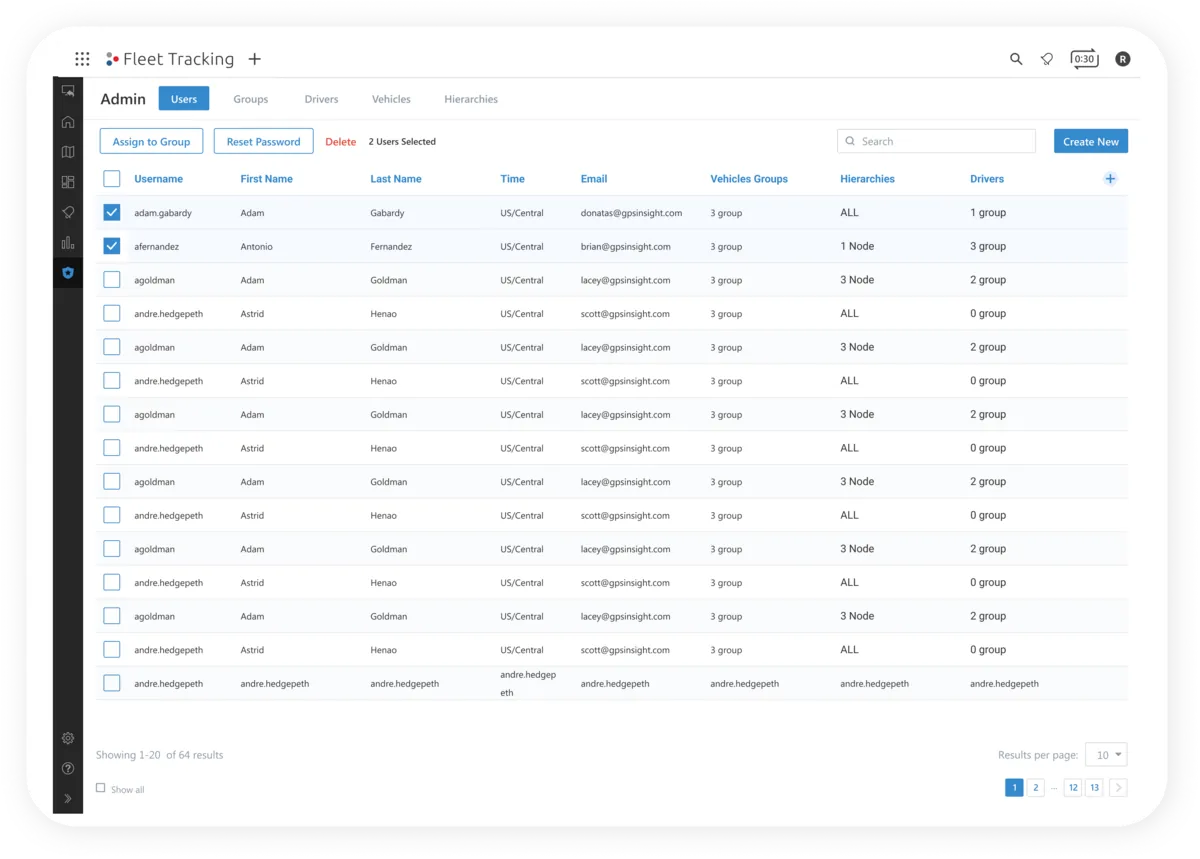The width and height of the screenshot is (1200, 859).
Task: Go to page 12
Action: coord(1073,788)
